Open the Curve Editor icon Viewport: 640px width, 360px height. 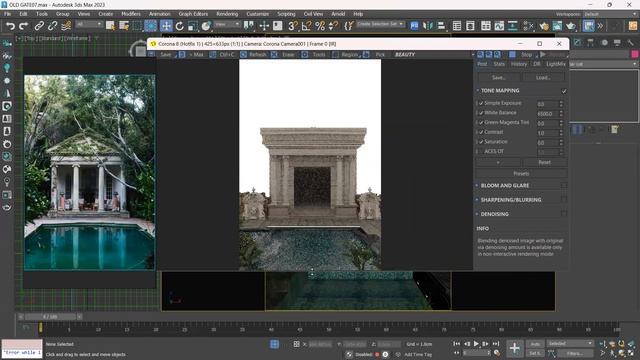(499, 26)
